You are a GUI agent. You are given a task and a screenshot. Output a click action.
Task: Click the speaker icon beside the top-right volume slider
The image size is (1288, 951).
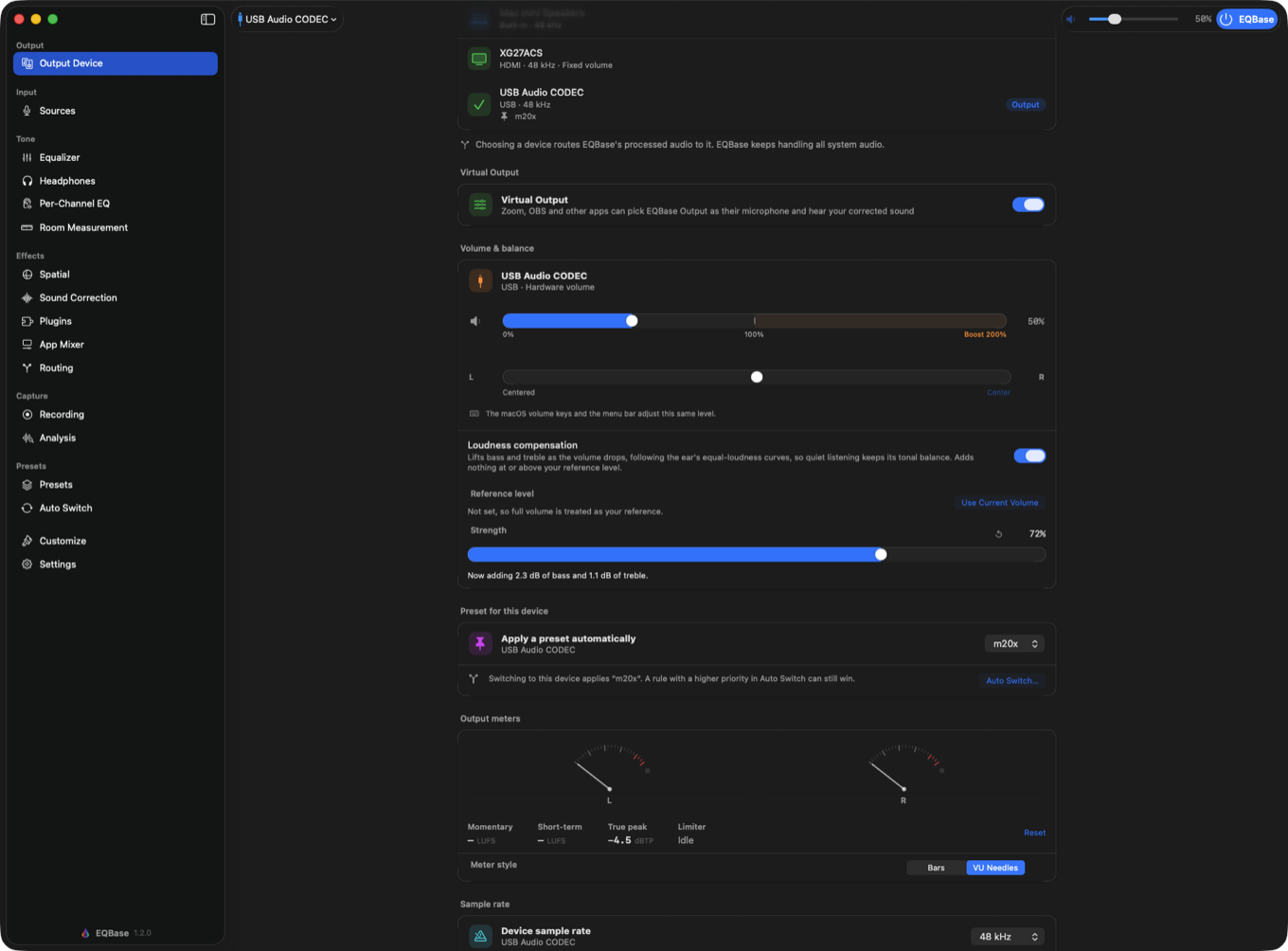(x=1071, y=19)
